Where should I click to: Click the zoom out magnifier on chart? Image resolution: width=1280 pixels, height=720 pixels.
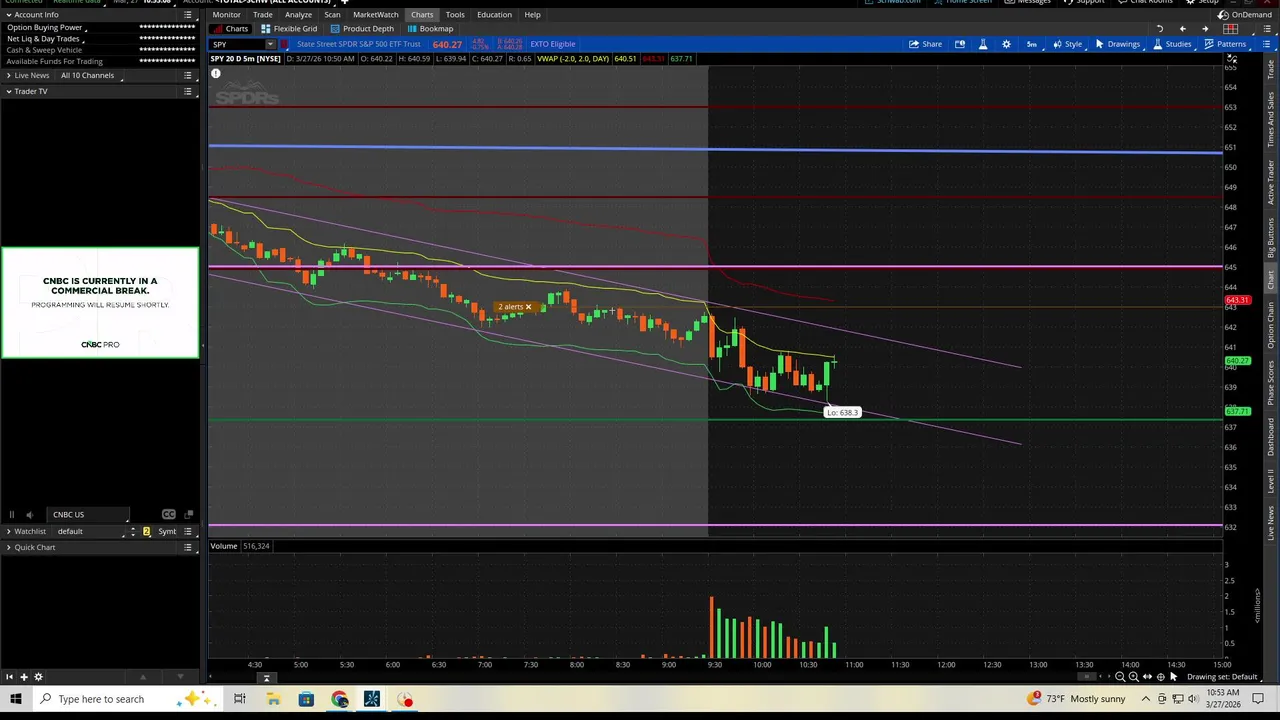[x=1120, y=677]
